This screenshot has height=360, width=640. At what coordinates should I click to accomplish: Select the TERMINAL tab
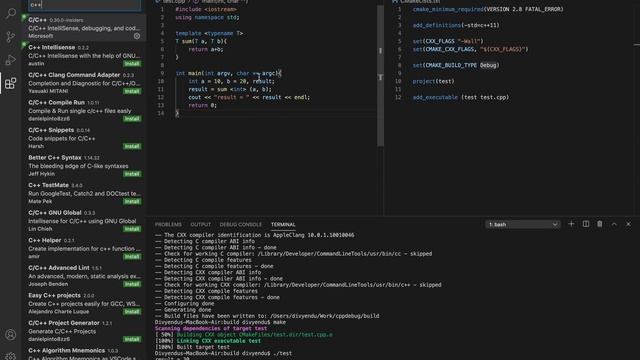283,224
